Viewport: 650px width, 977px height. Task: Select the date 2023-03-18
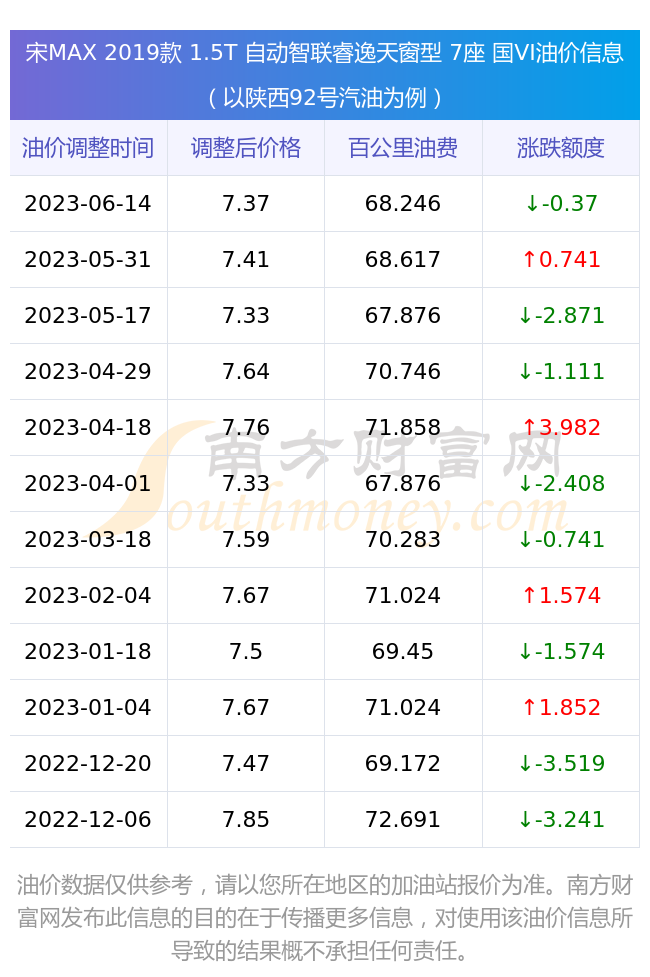click(x=88, y=540)
